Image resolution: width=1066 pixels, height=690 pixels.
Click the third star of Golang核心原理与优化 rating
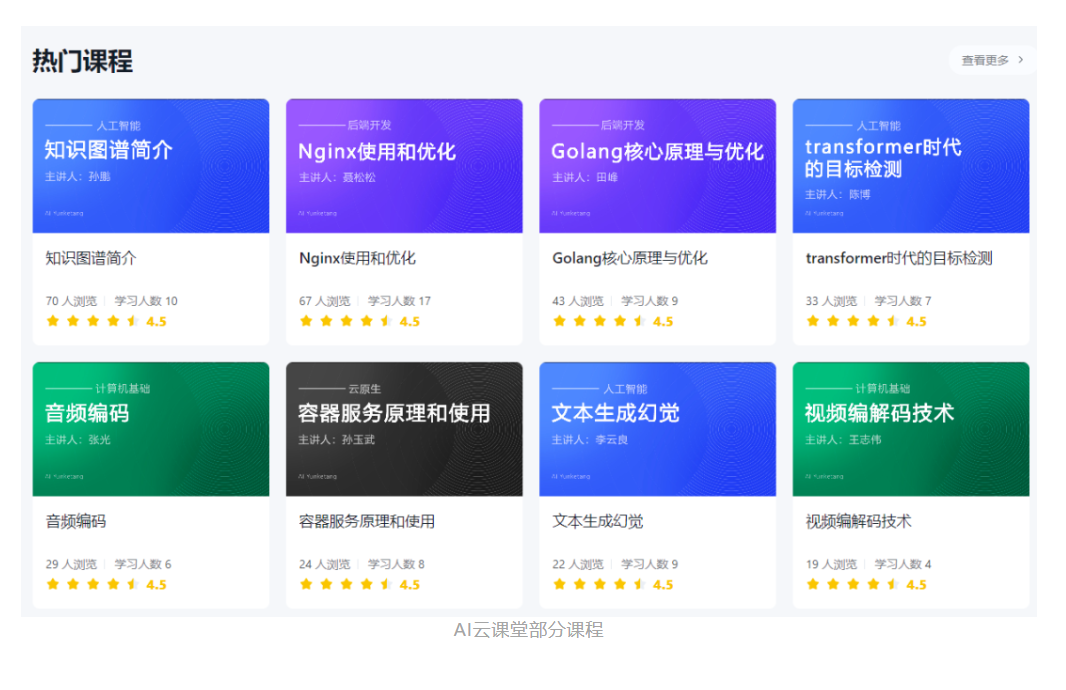pyautogui.click(x=600, y=321)
